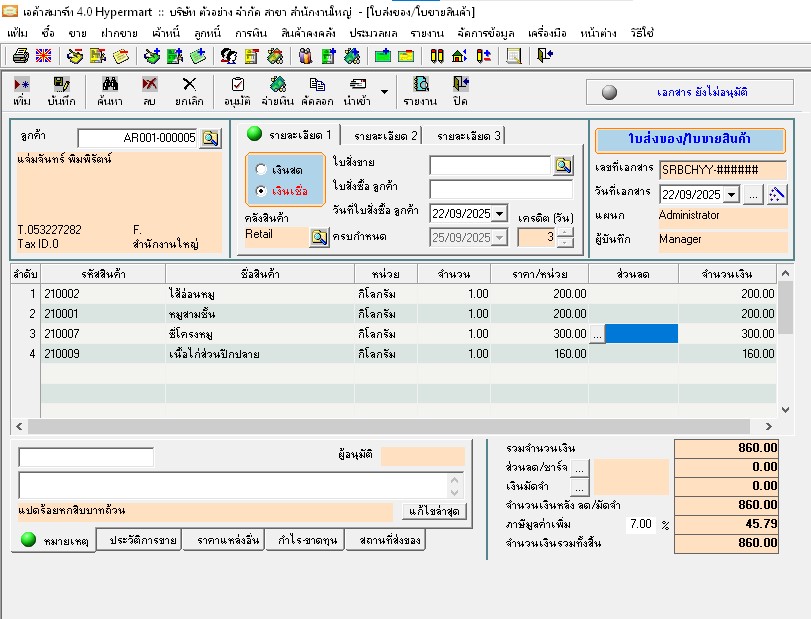Select the เงินสด (Cash) radio button
811x619 pixels.
pyautogui.click(x=262, y=170)
